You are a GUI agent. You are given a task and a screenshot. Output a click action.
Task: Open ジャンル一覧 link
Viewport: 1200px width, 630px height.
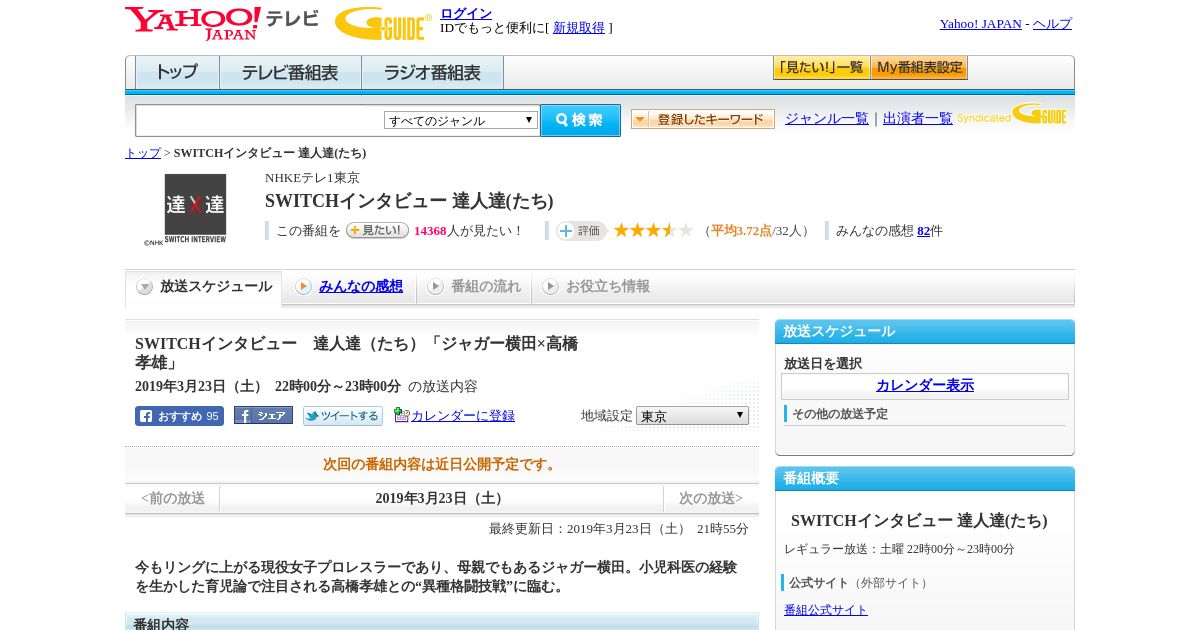tap(826, 118)
